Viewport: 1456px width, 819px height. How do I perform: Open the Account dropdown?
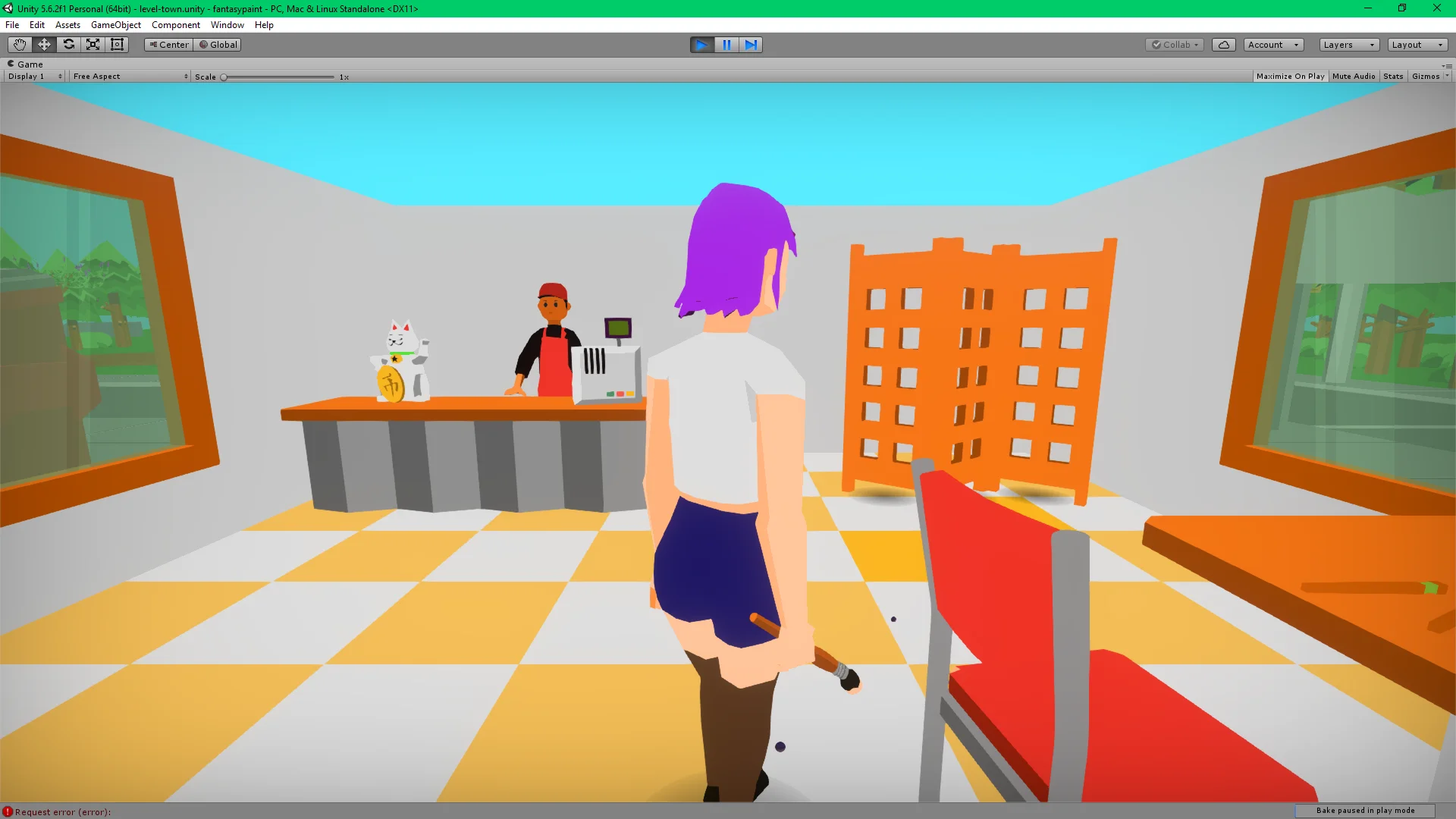1273,45
